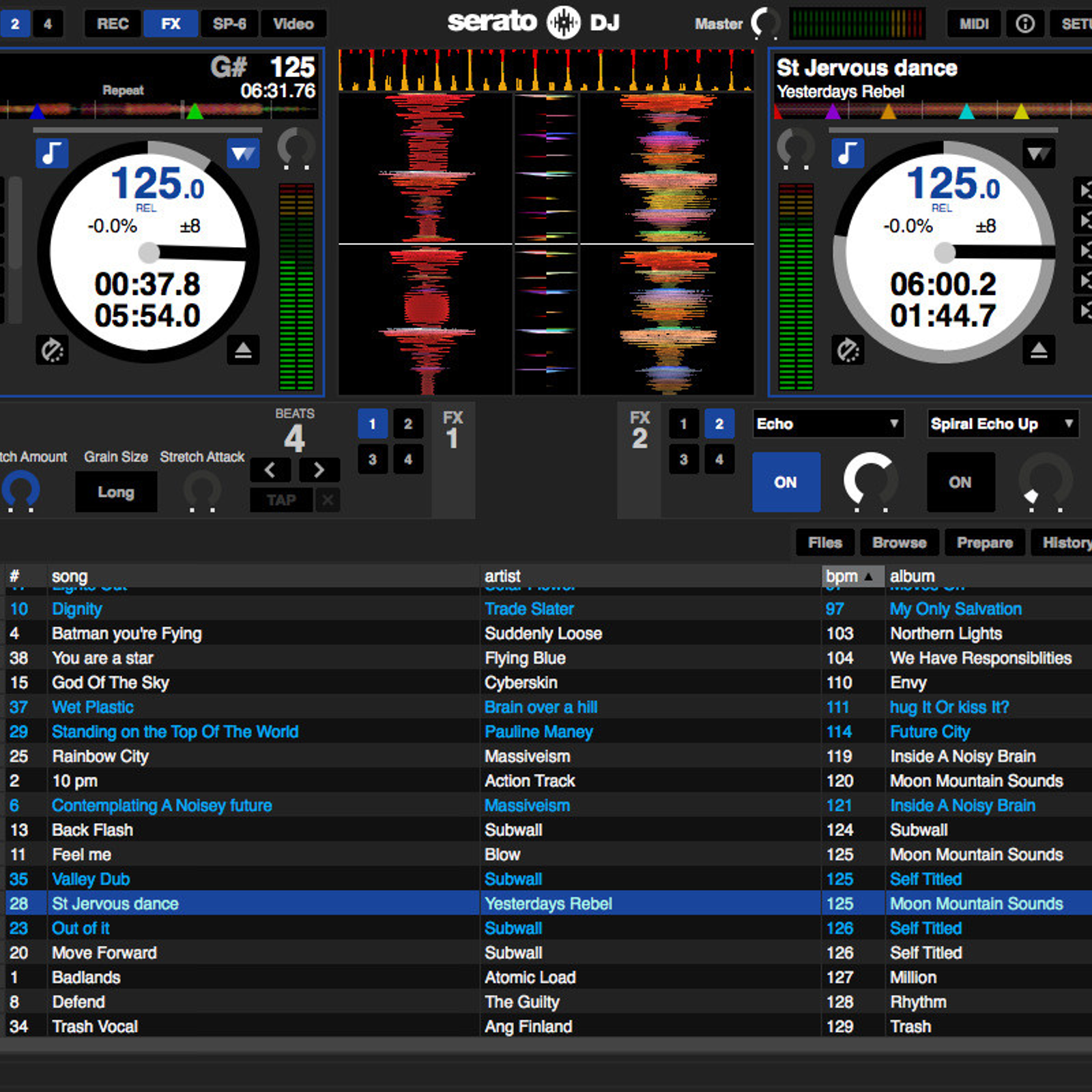
Task: Open left deck sync dropdown arrow
Action: [x=243, y=154]
